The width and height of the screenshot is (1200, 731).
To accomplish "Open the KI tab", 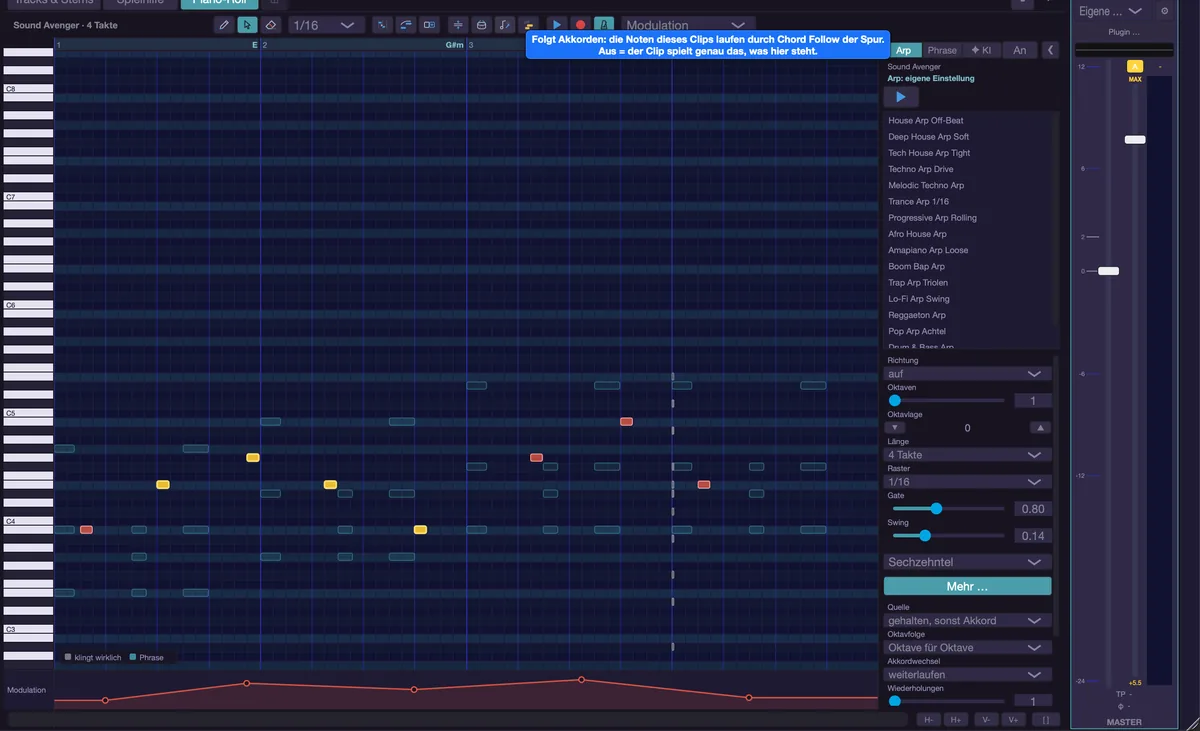I will [981, 50].
